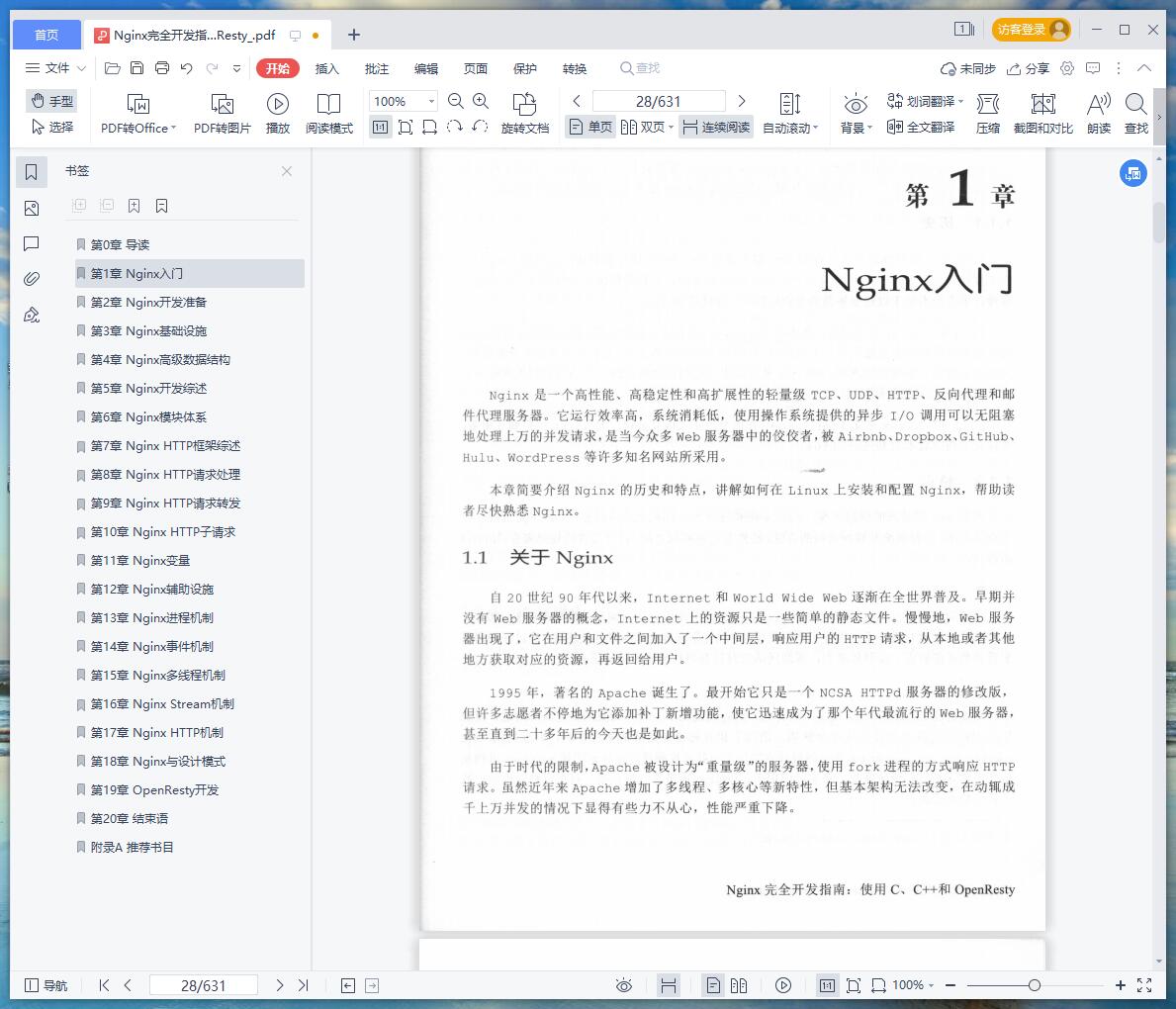Go to next page in ribbon
The image size is (1176, 1009).
pos(742,101)
